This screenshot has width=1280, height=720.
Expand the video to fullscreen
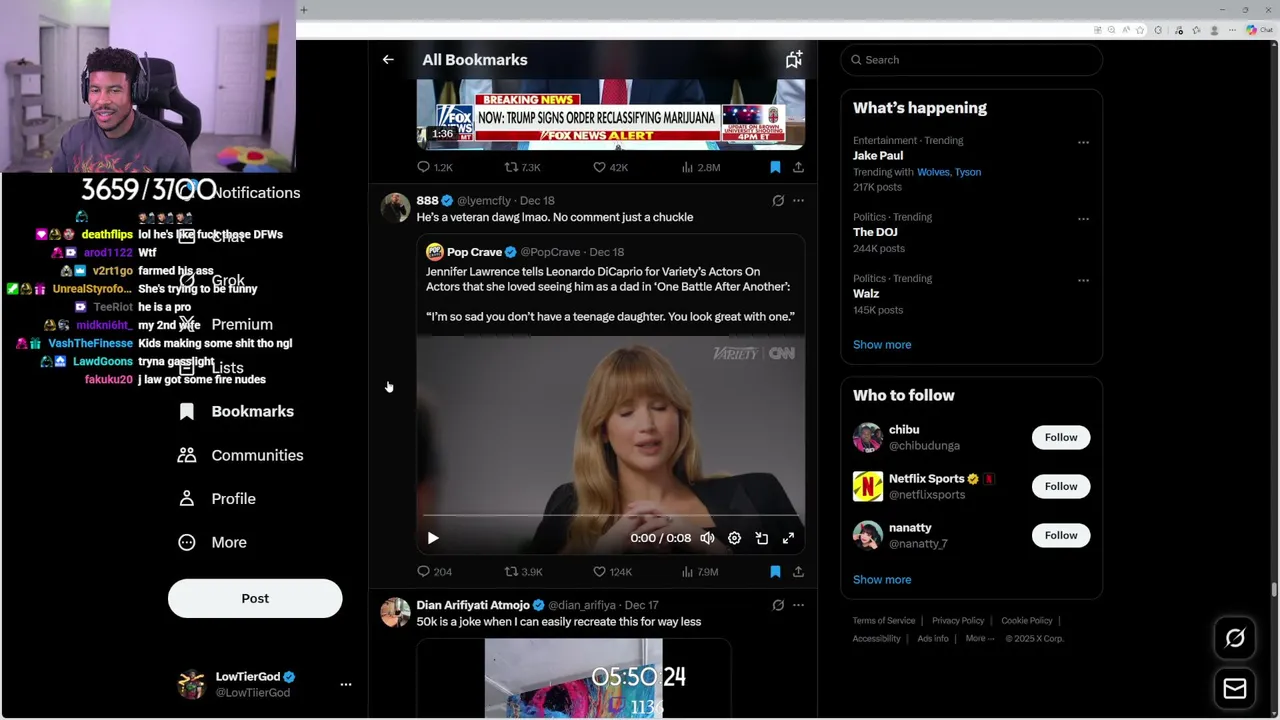tap(788, 538)
